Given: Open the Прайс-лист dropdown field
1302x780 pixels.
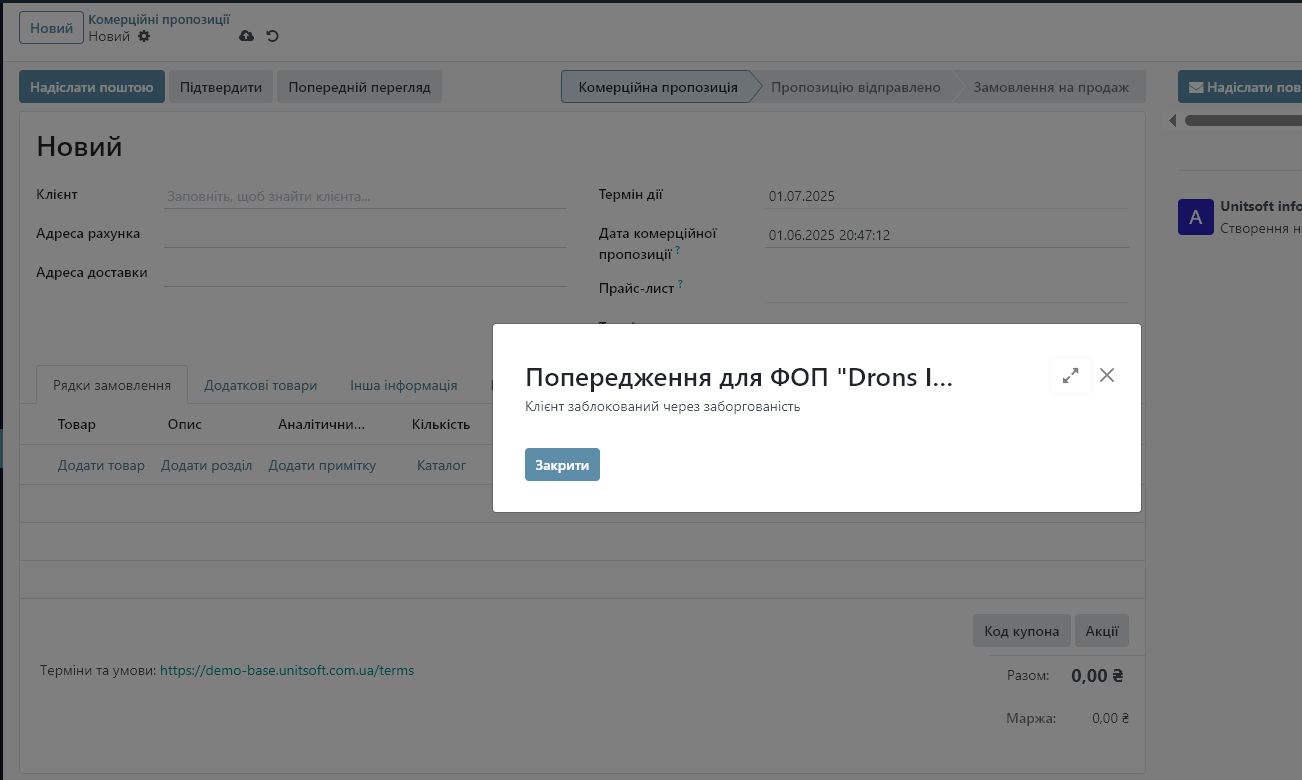Looking at the screenshot, I should click(946, 289).
